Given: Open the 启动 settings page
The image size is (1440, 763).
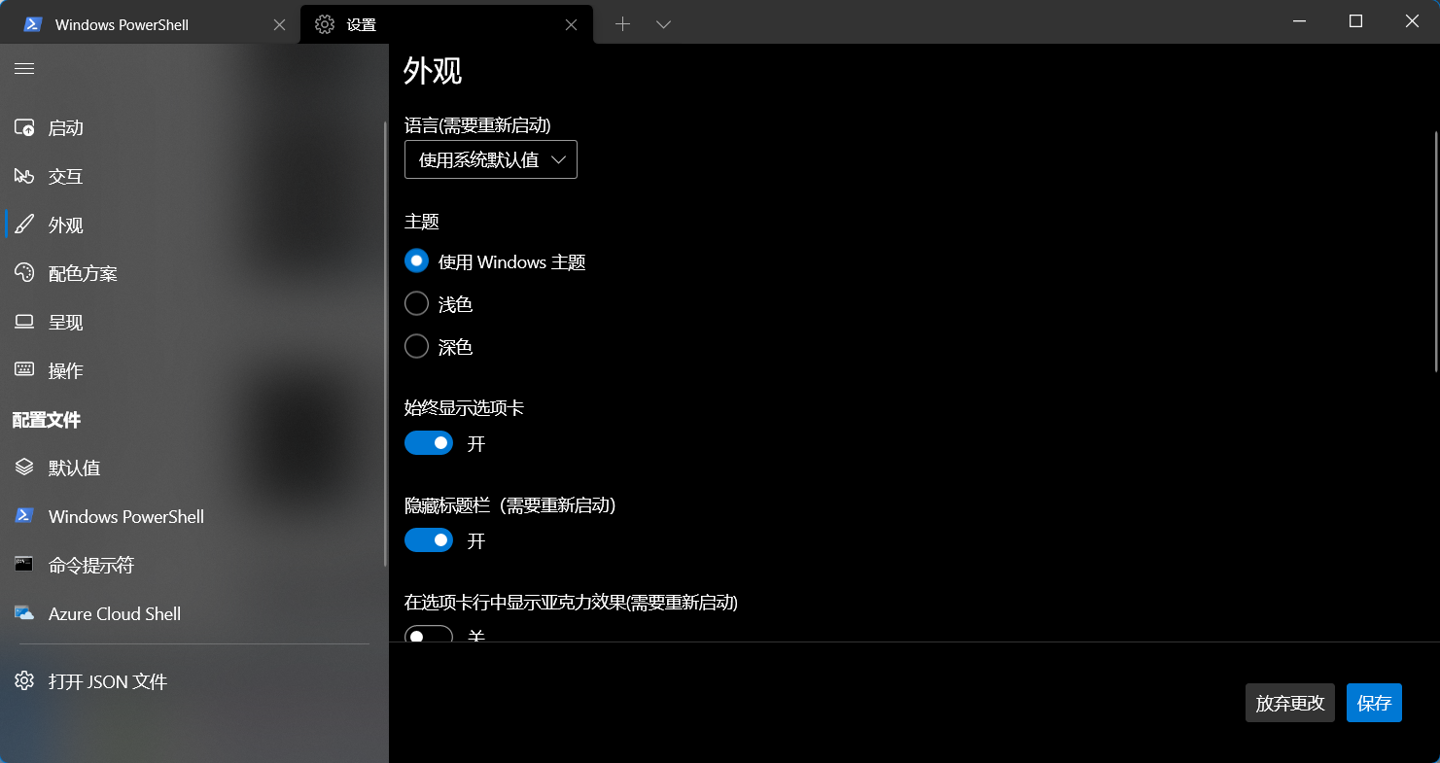Looking at the screenshot, I should pos(194,128).
